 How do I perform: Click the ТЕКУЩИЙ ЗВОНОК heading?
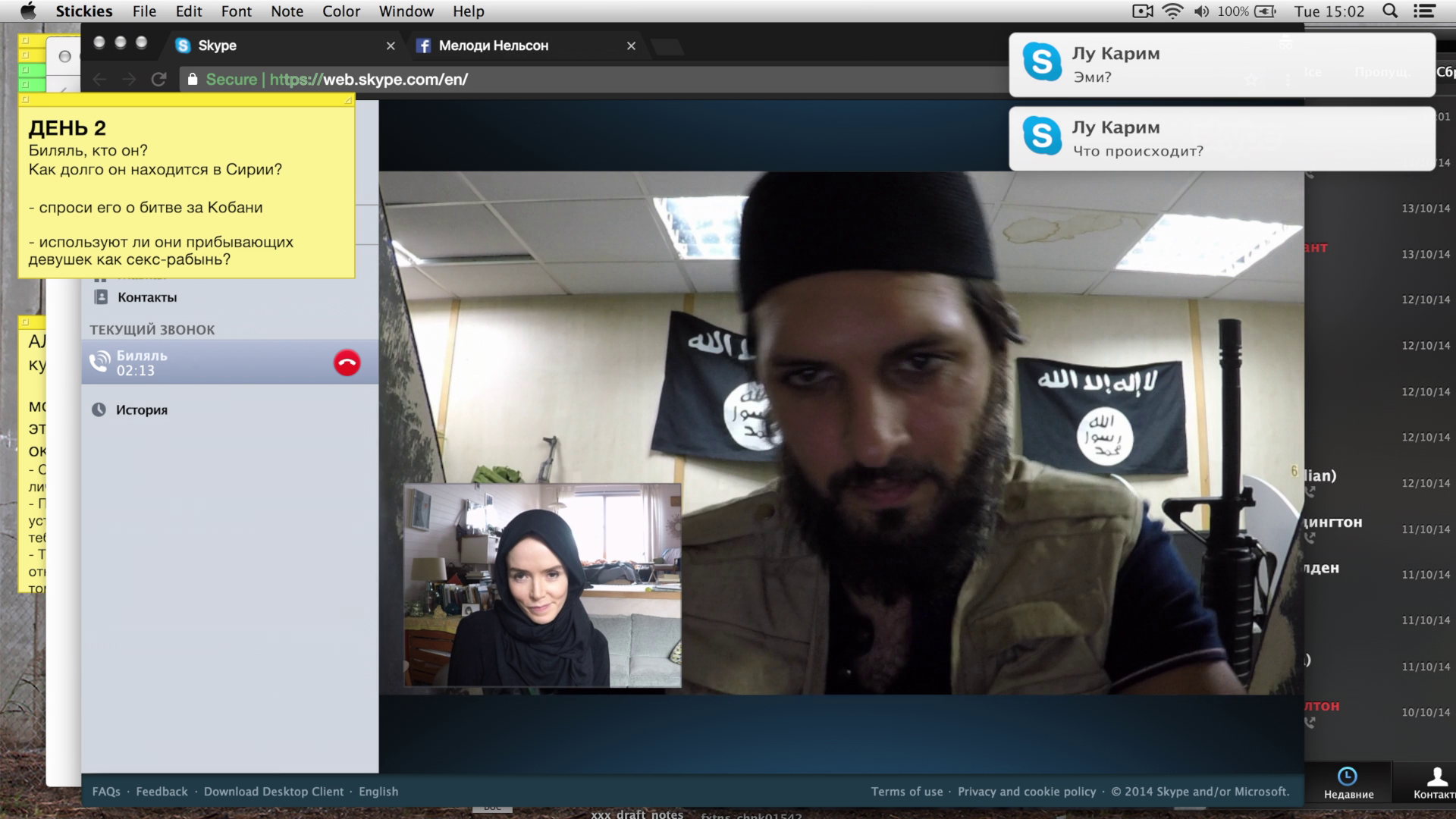tap(152, 330)
